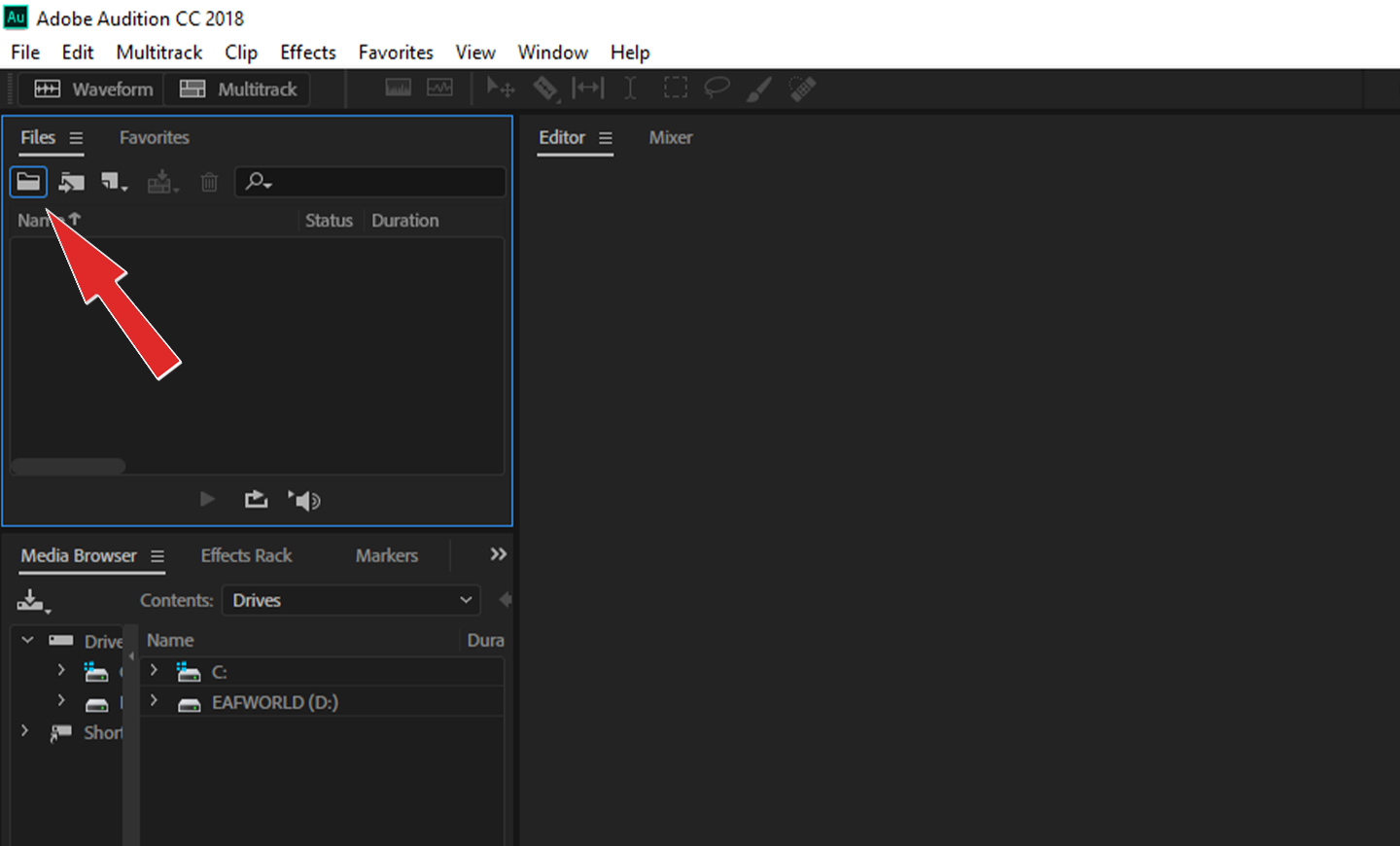Viewport: 1400px width, 846px height.
Task: Expand the EAFWORLD (D:) drive row
Action: (x=154, y=700)
